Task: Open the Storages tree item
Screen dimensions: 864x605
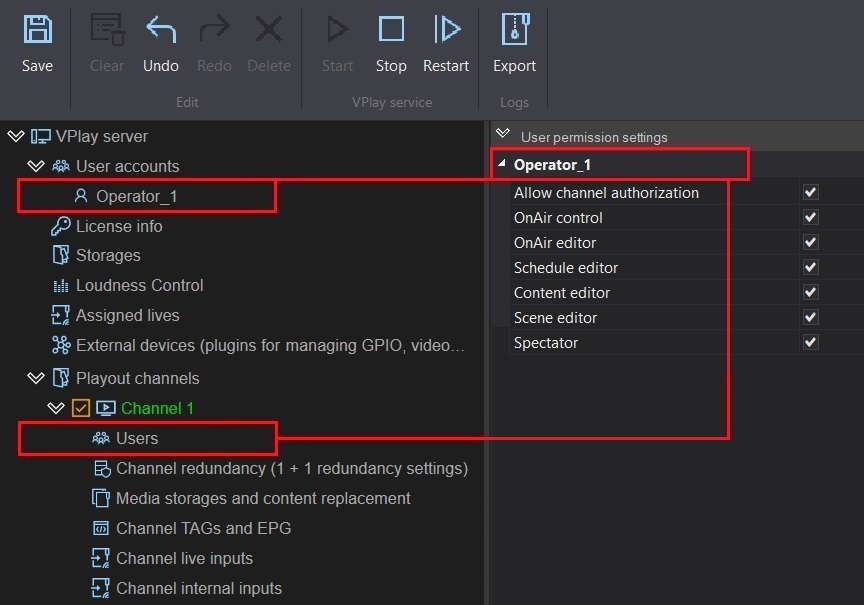Action: click(x=108, y=256)
